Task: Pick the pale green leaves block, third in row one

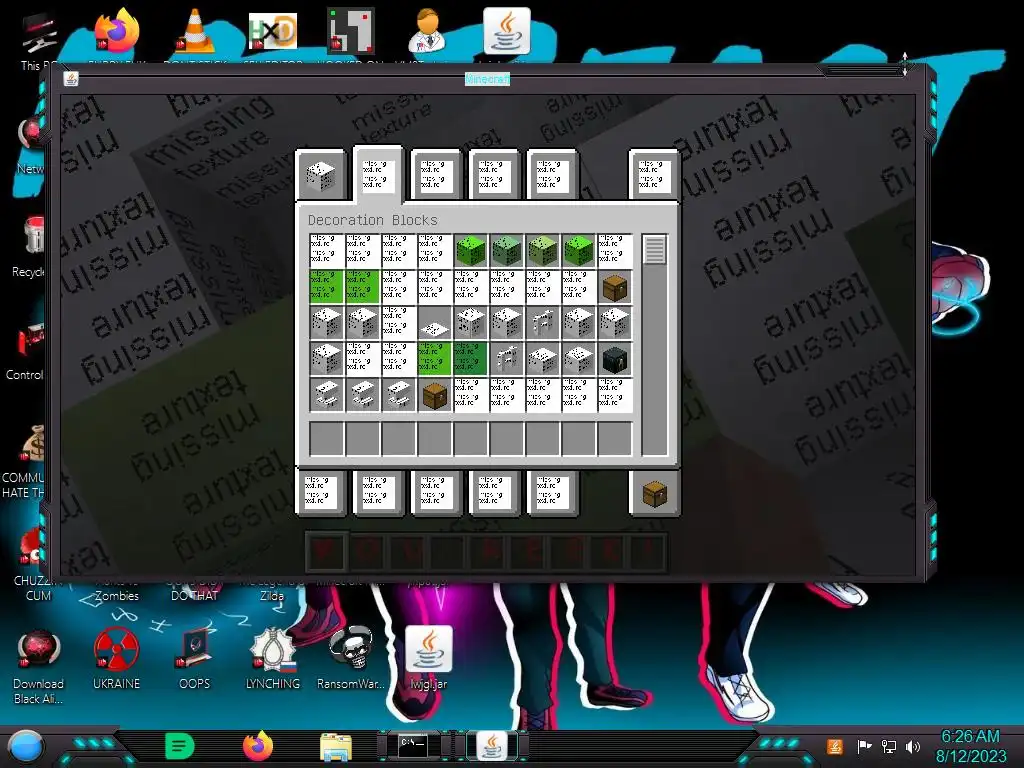Action: click(543, 251)
